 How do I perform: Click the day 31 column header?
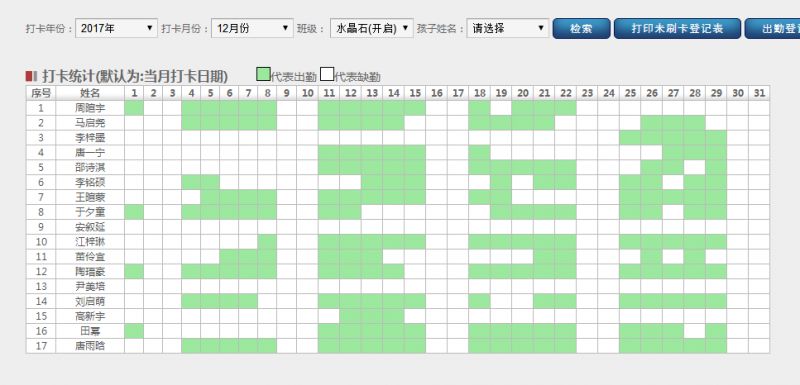pos(759,93)
